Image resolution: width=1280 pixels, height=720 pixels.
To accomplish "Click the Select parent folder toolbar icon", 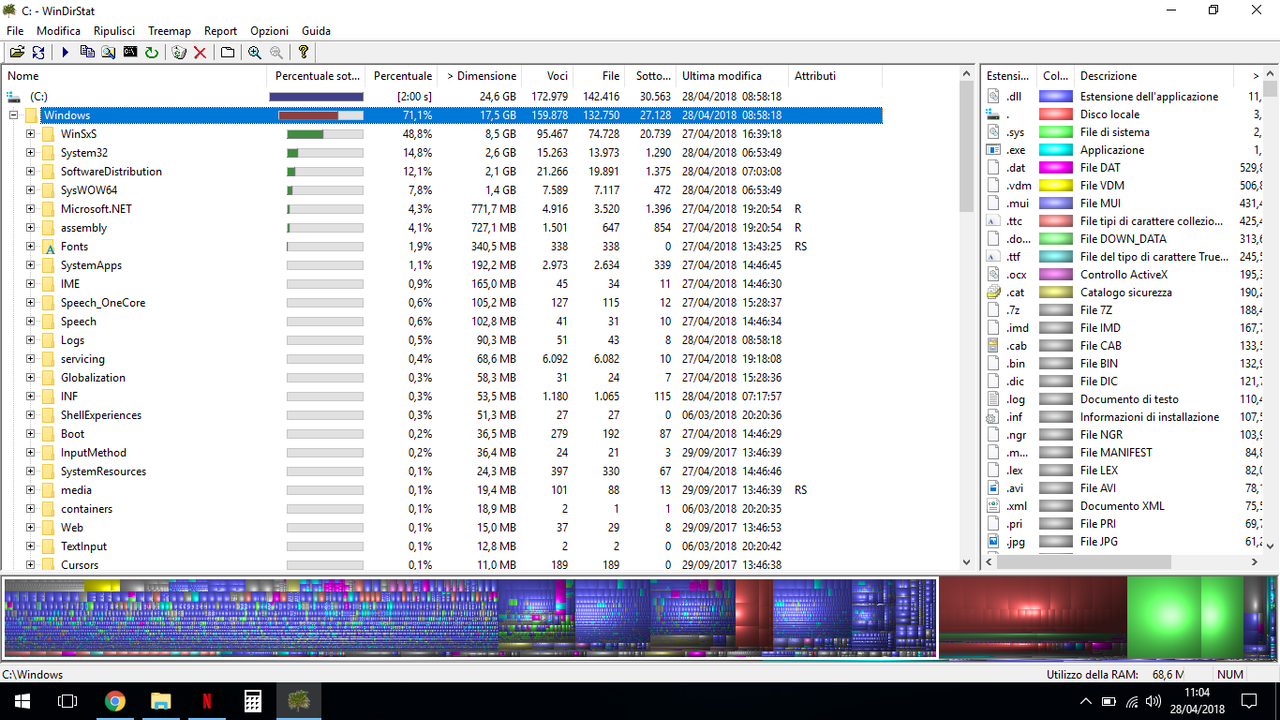I will pos(227,52).
